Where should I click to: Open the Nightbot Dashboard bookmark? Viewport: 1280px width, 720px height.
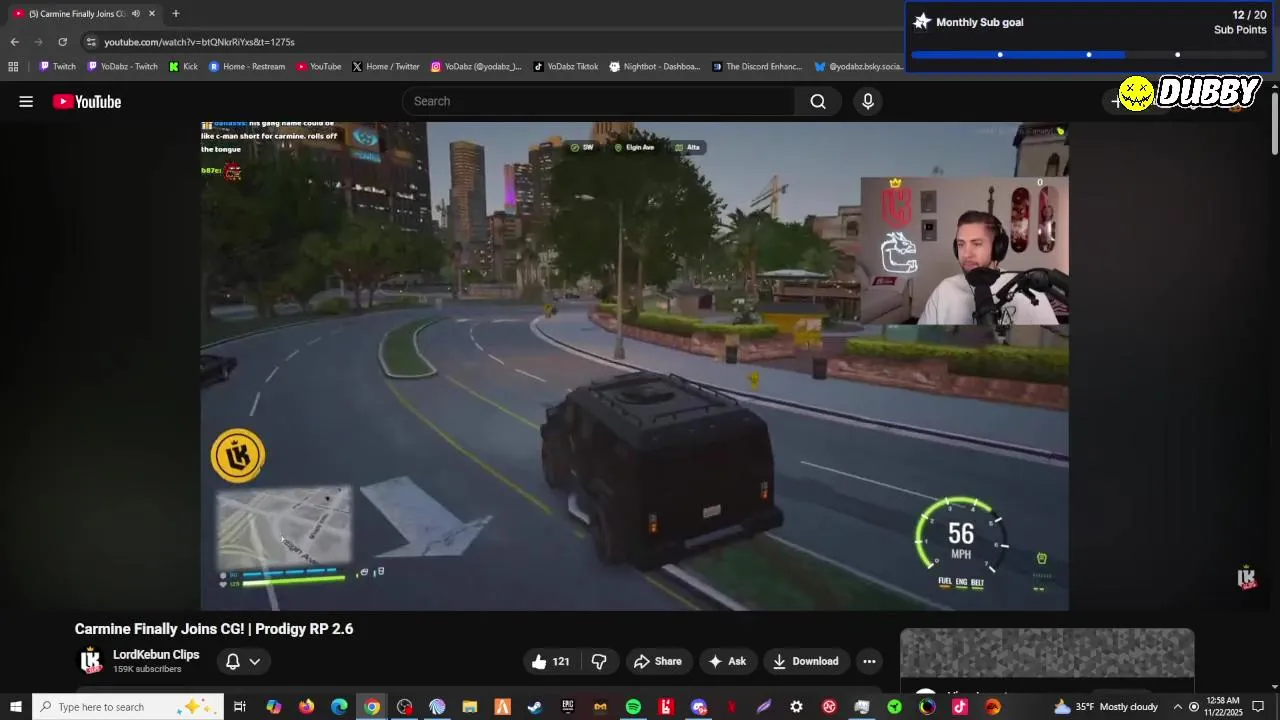pyautogui.click(x=655, y=67)
